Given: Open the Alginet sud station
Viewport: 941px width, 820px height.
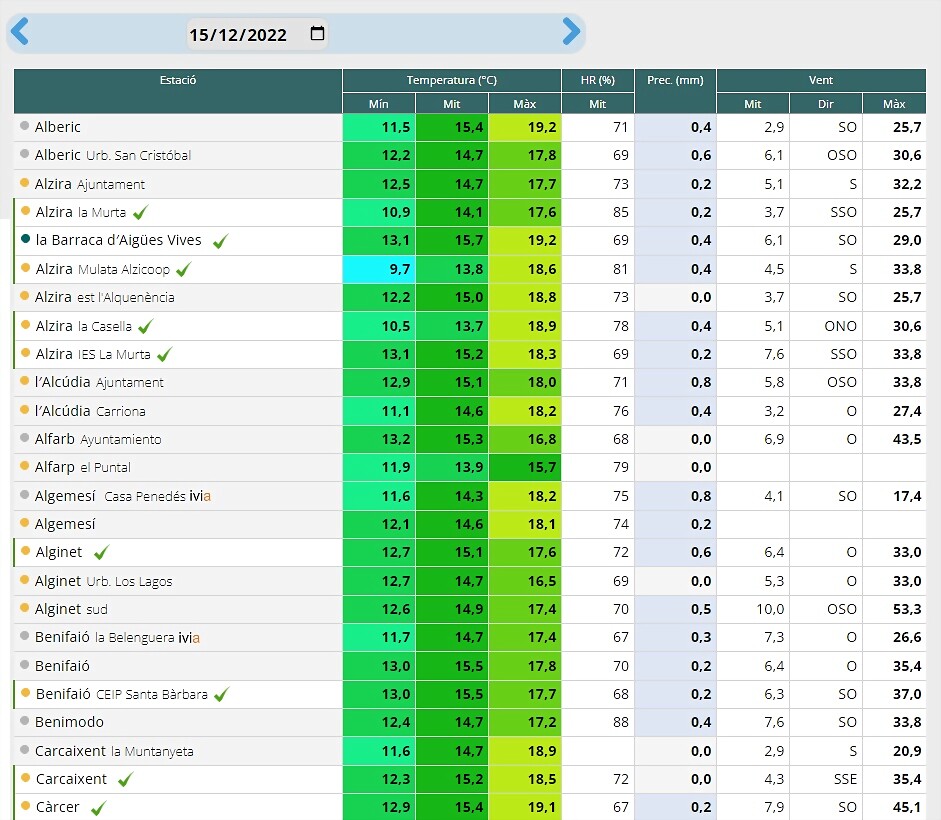Looking at the screenshot, I should (x=71, y=609).
